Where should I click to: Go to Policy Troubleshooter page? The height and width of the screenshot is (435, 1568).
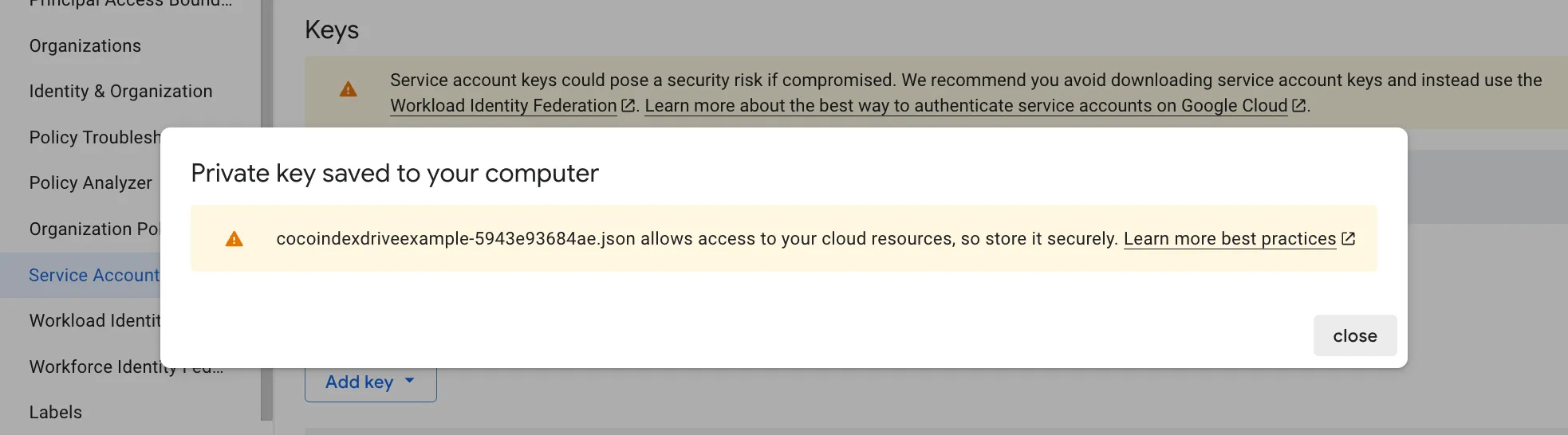[94, 138]
